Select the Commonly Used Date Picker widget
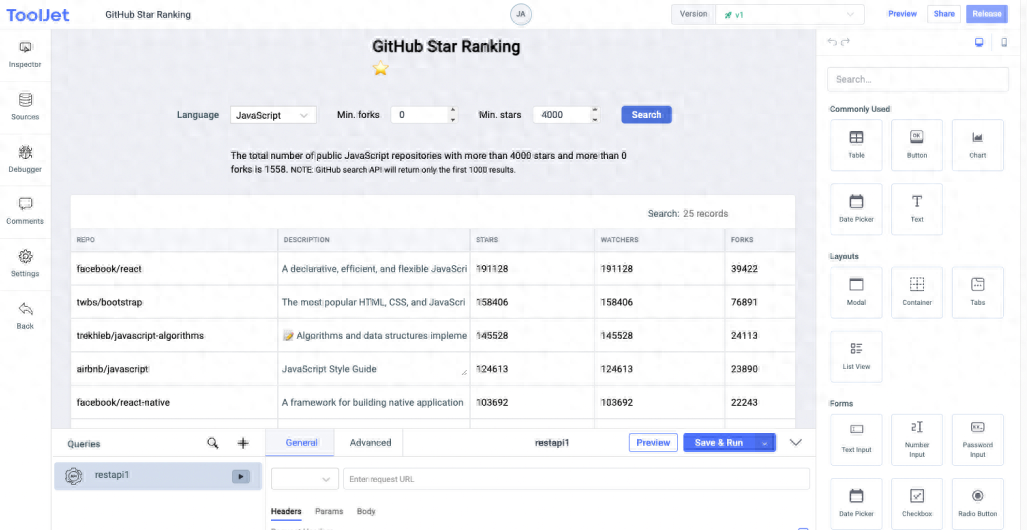 [856, 208]
